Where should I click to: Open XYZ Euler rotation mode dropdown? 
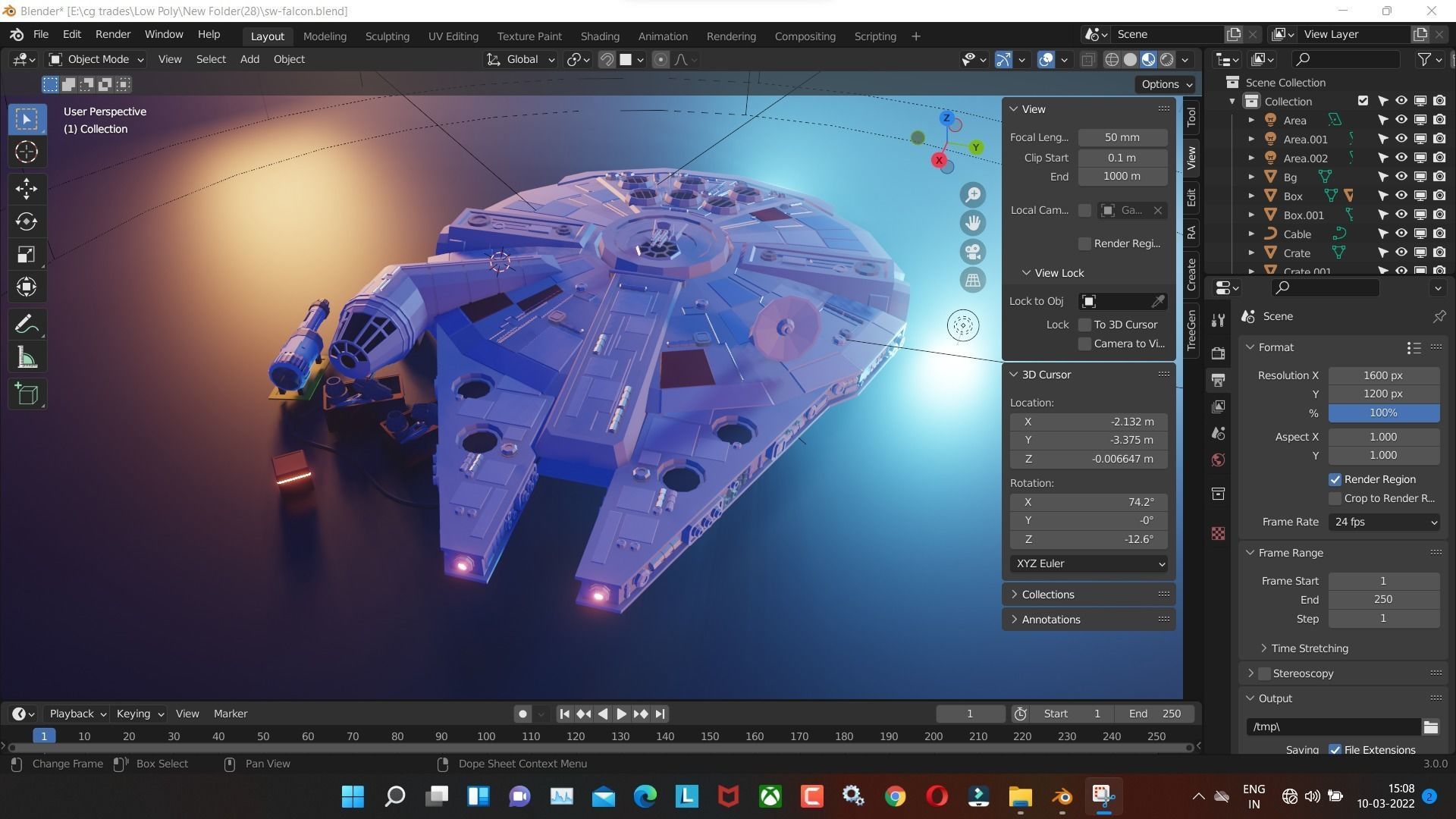(x=1089, y=563)
